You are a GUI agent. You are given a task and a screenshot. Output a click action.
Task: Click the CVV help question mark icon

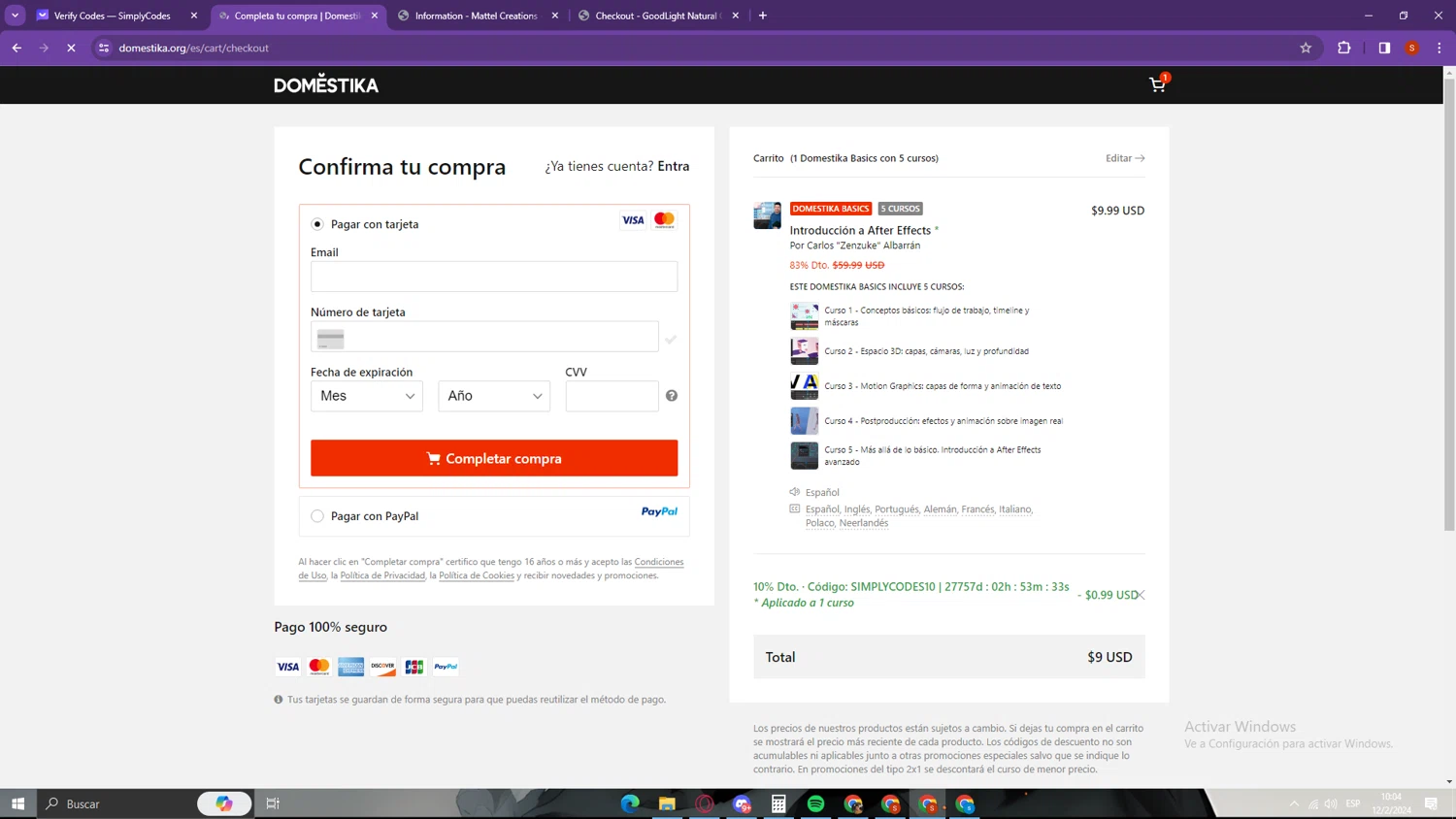click(x=672, y=396)
